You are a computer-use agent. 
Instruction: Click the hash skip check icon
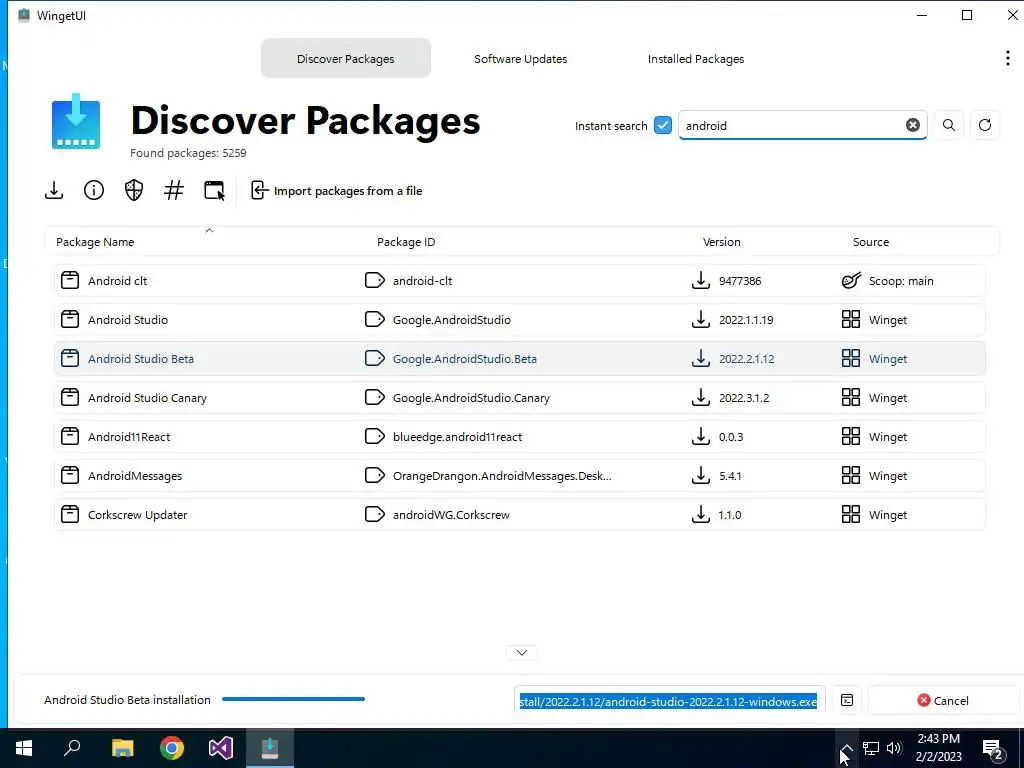(x=174, y=191)
